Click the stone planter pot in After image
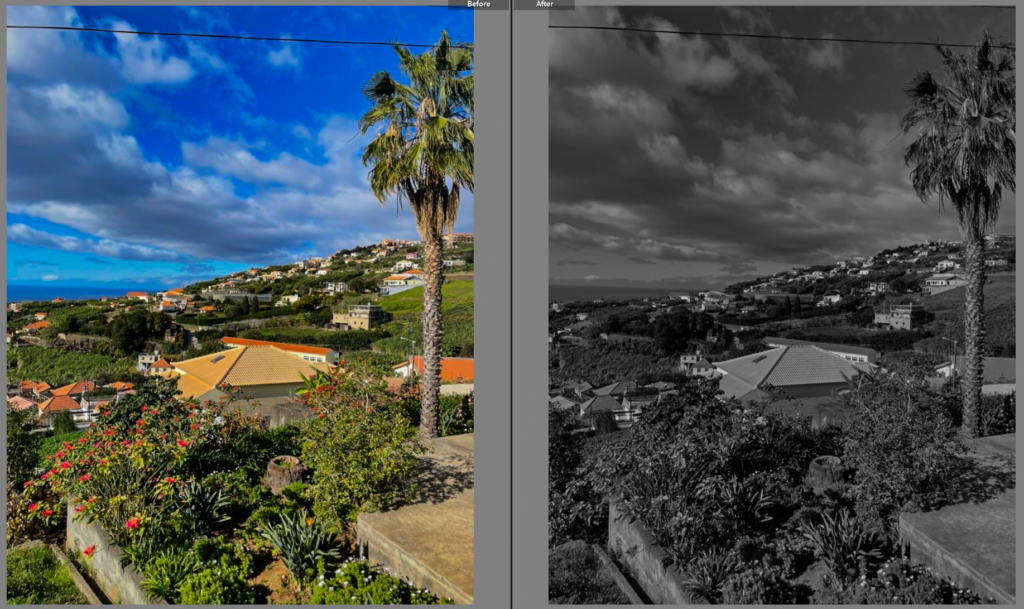 coord(826,473)
